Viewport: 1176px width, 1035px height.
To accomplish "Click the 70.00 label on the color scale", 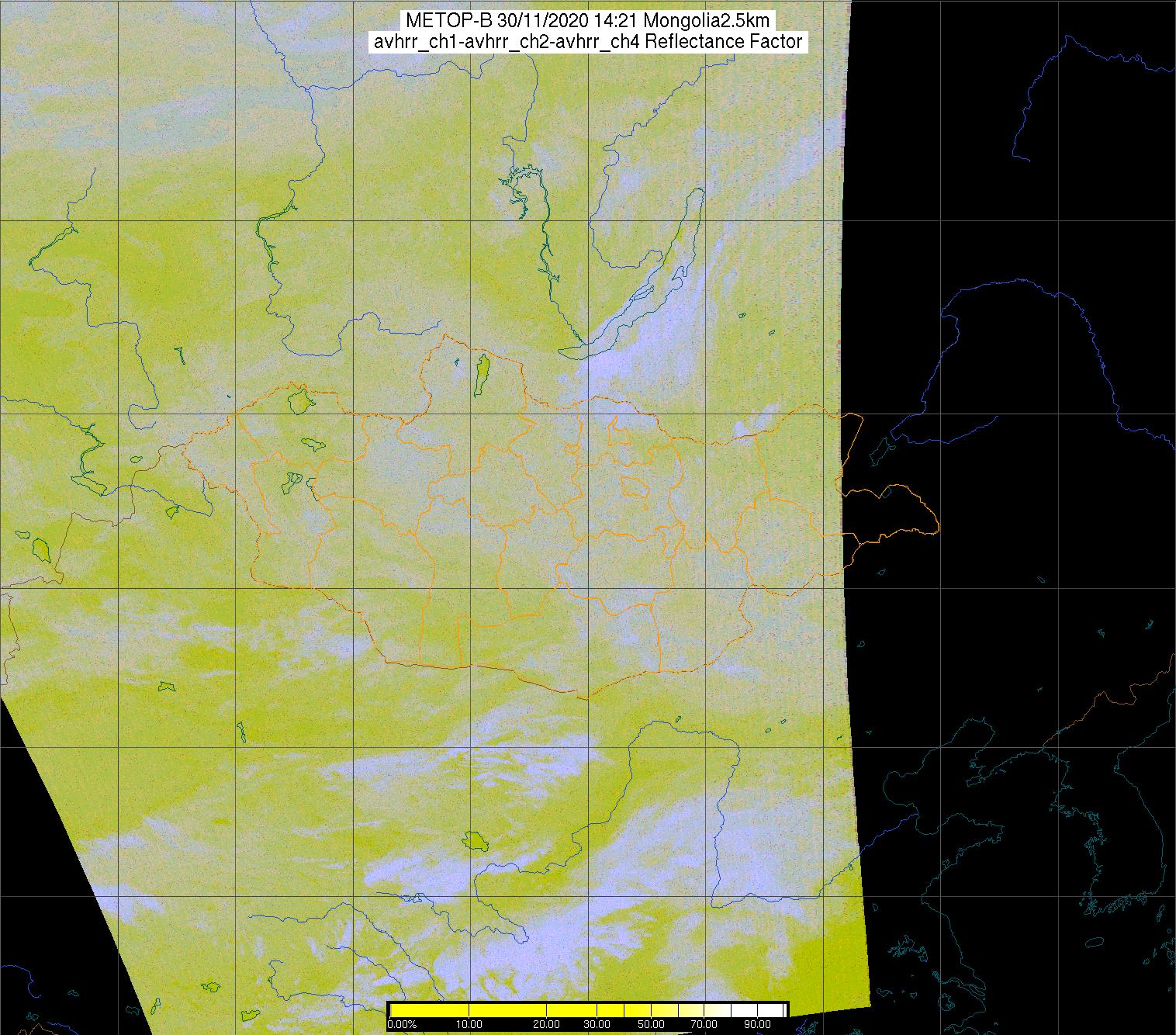I will [x=702, y=1024].
